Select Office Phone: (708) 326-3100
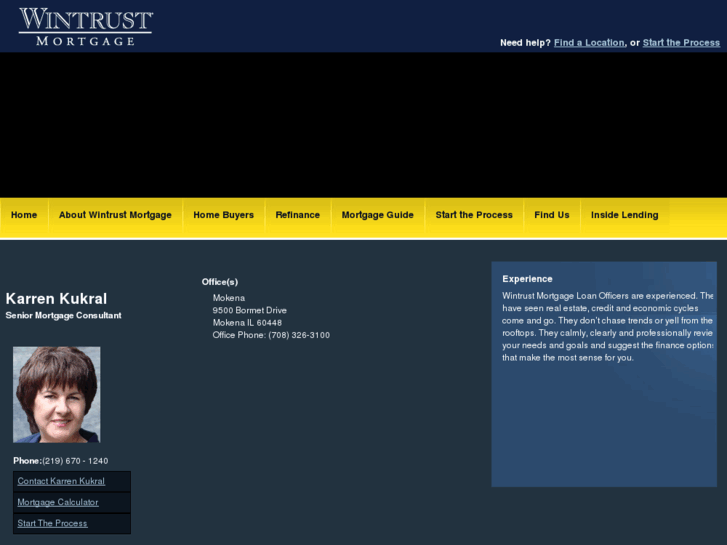 [271, 335]
